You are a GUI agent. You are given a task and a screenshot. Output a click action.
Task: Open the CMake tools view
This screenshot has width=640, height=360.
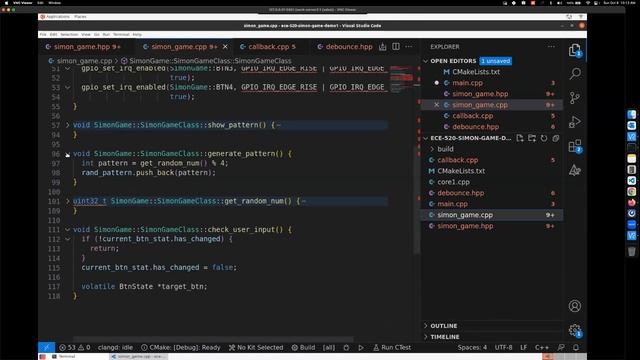coord(575,170)
